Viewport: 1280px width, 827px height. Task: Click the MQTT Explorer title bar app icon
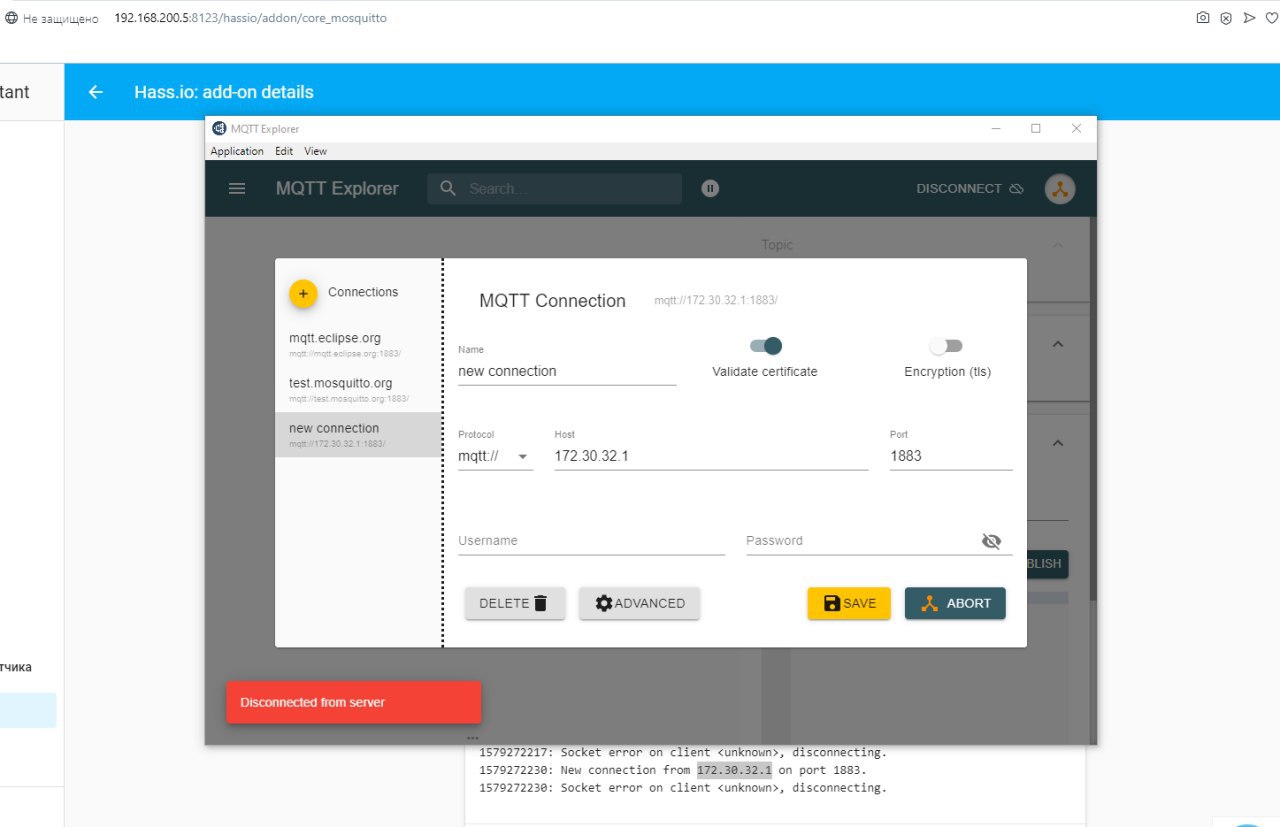click(219, 128)
